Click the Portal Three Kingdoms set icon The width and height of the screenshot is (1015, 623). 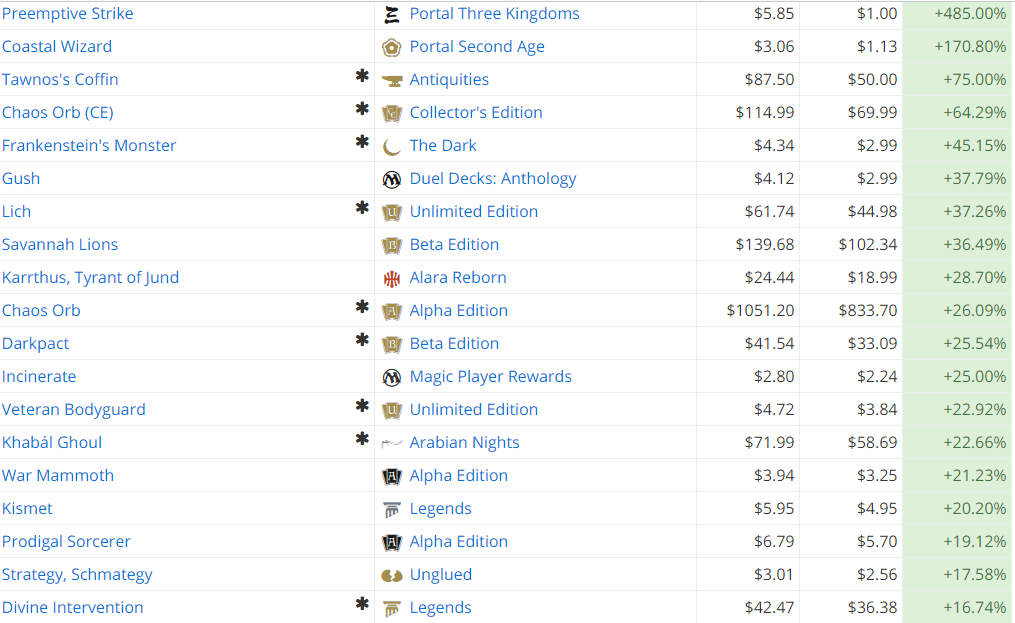392,14
